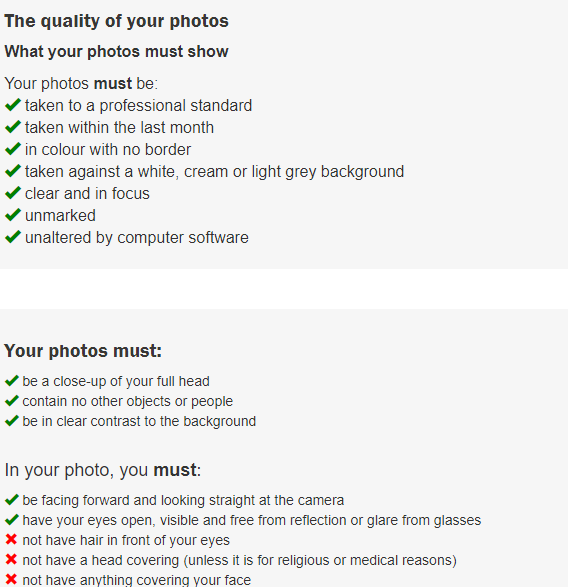Image resolution: width=568 pixels, height=587 pixels.
Task: Click tick beside 'be a close-up of your full head'
Action: [12, 381]
